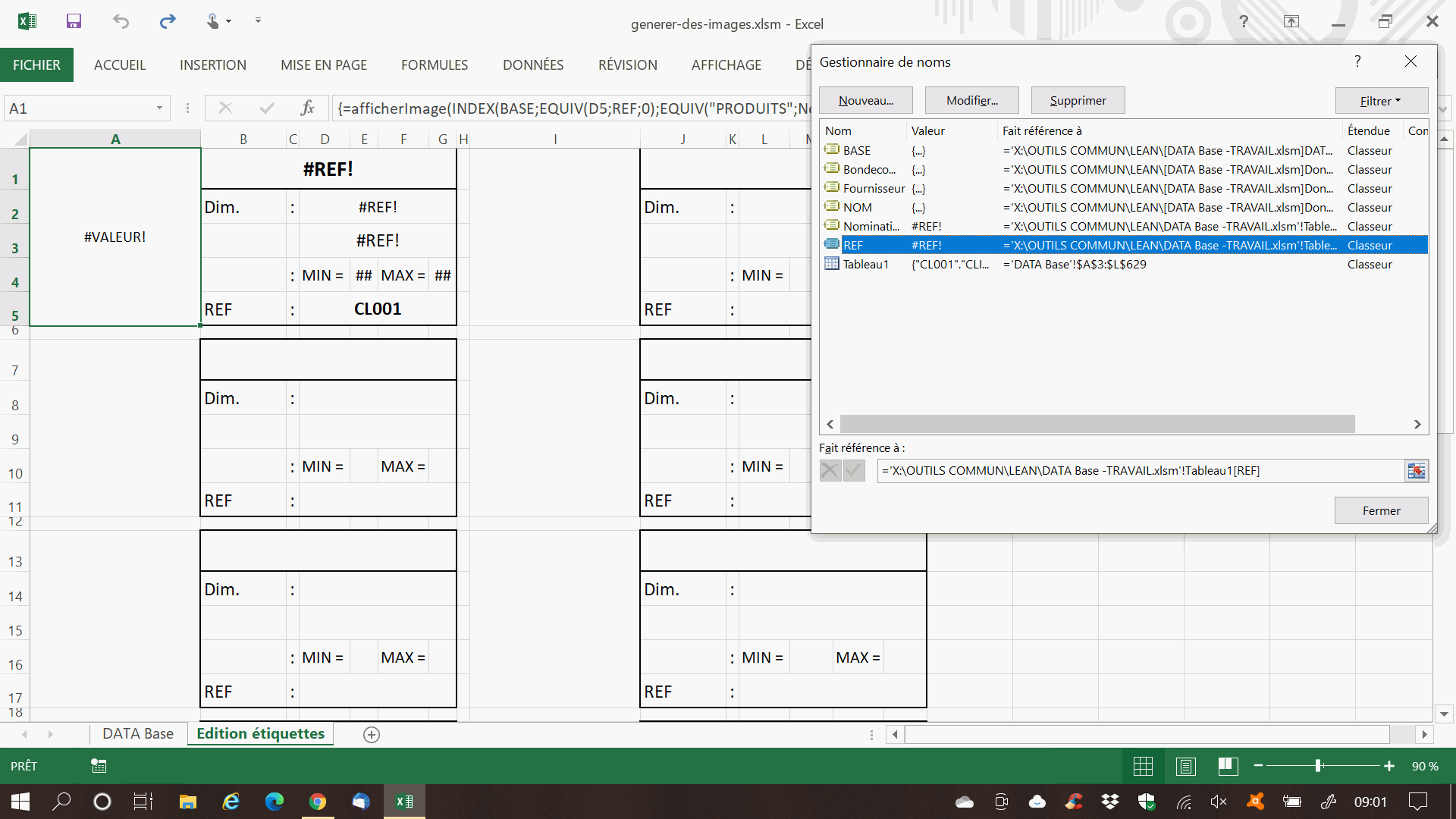Screen dimensions: 1456x819
Task: Add a new sheet with plus icon
Action: [372, 734]
